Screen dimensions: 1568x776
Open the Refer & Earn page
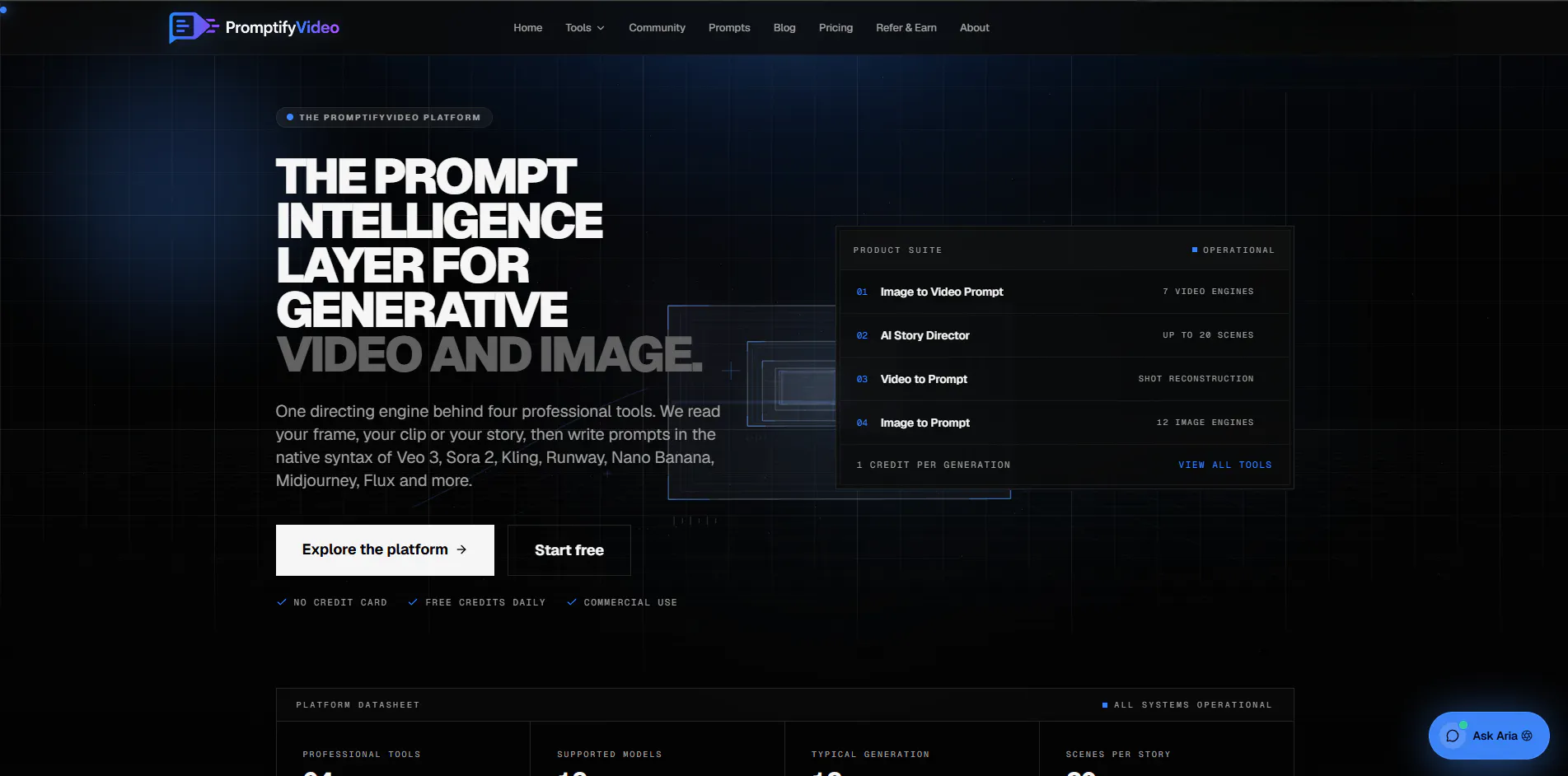pyautogui.click(x=906, y=27)
